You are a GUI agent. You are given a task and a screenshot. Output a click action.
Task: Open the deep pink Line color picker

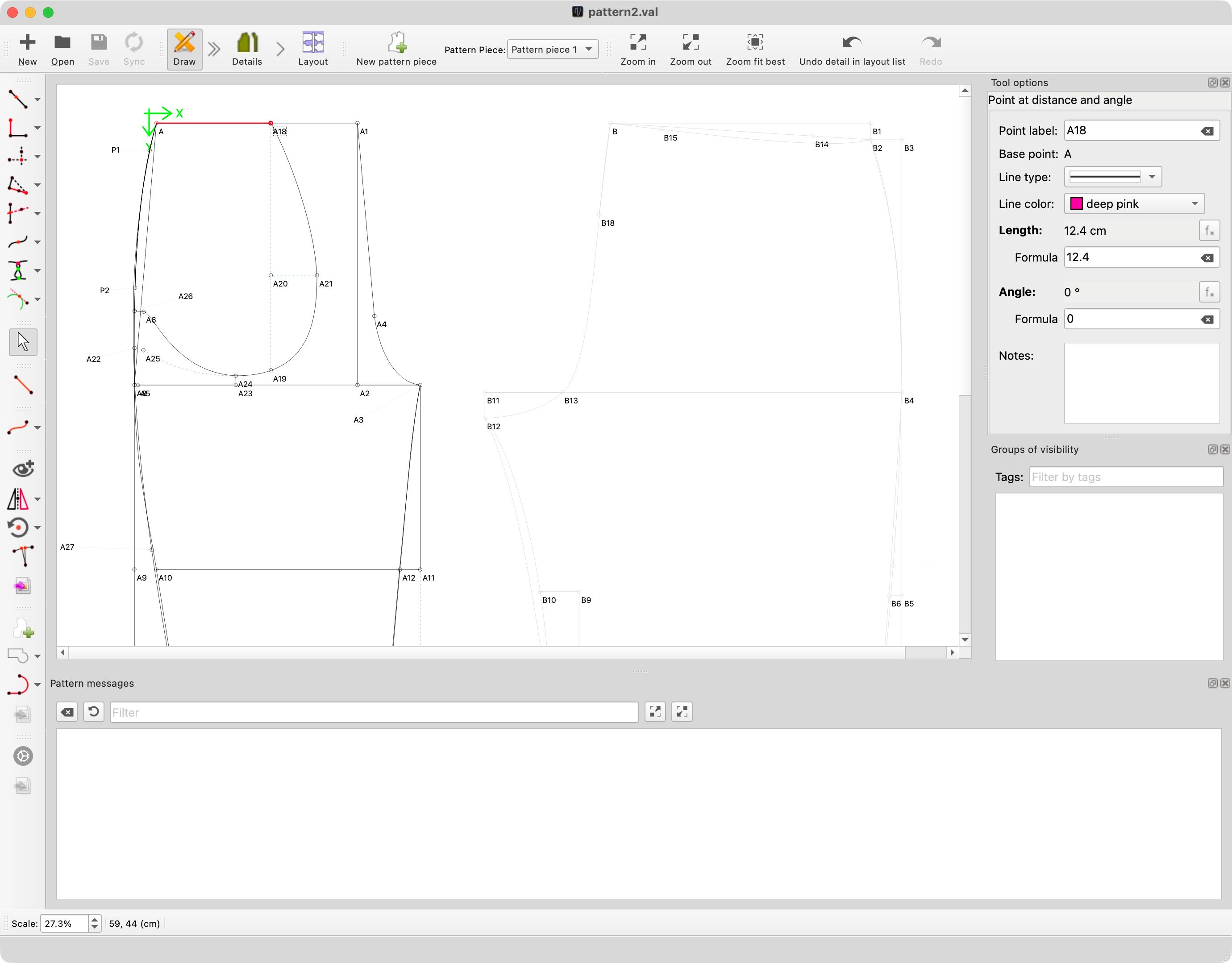click(1134, 204)
